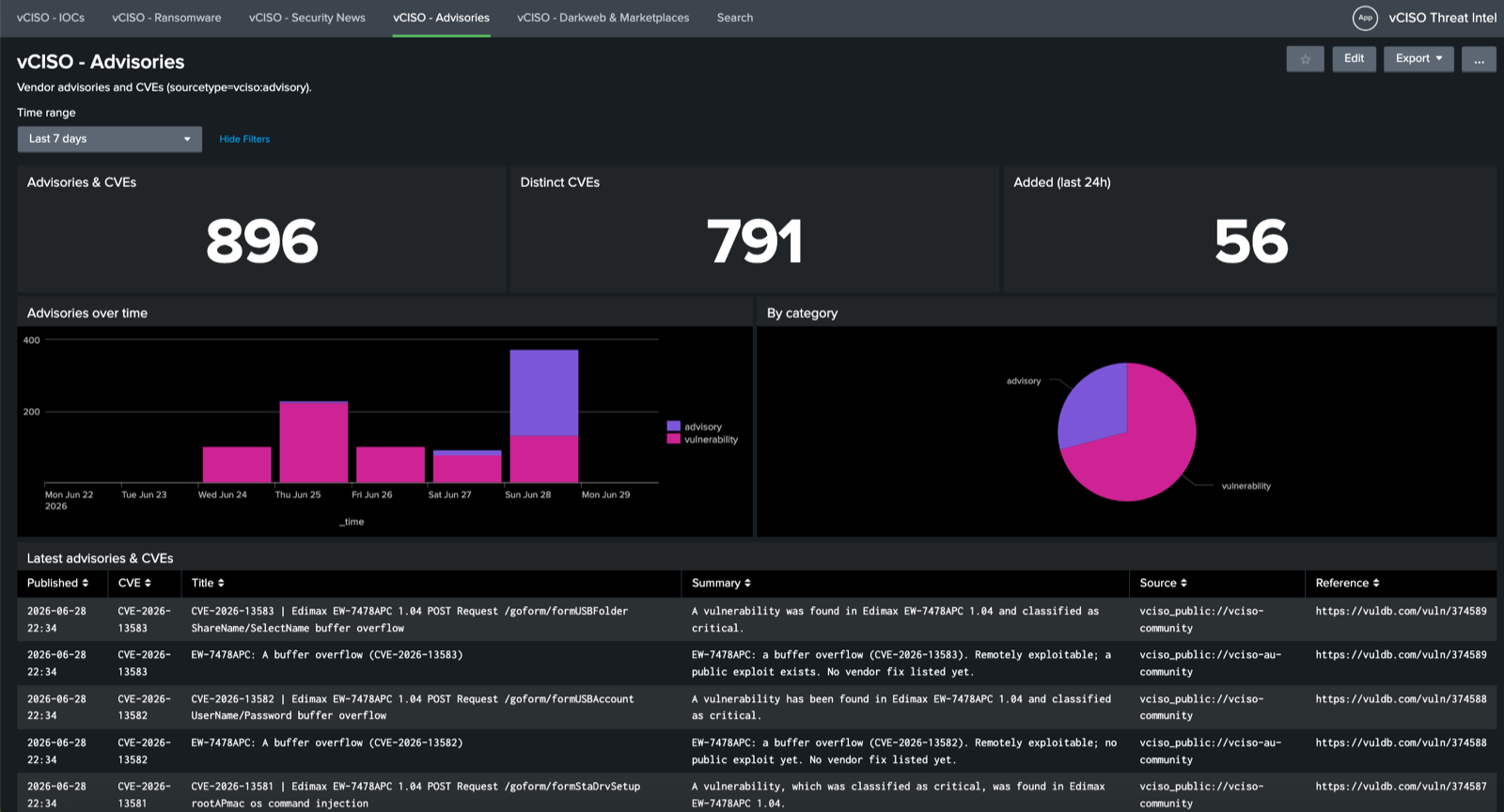This screenshot has width=1504, height=812.
Task: Click the 'vulnerability' pie chart label
Action: point(1245,486)
